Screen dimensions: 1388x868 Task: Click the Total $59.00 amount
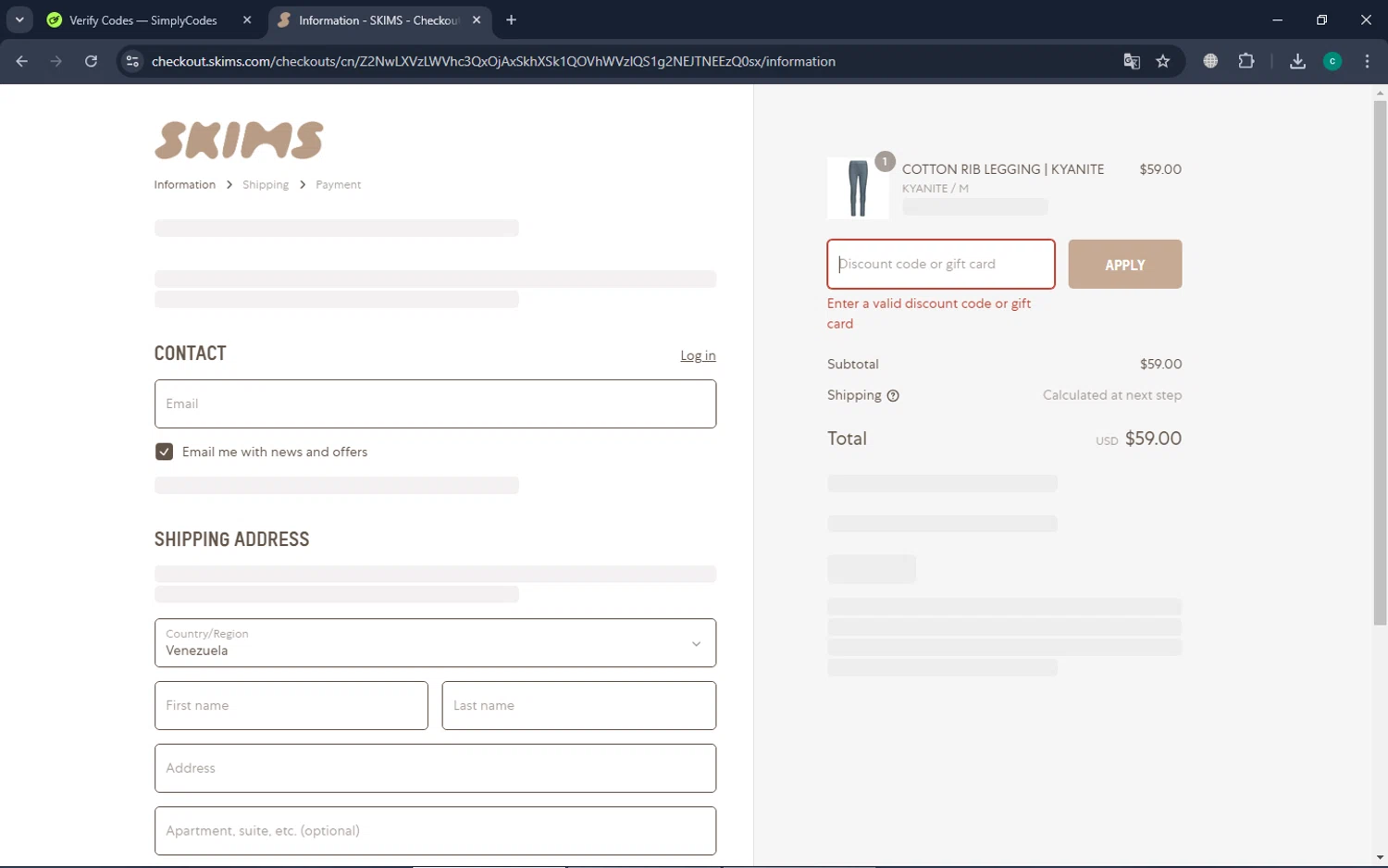[1153, 439]
